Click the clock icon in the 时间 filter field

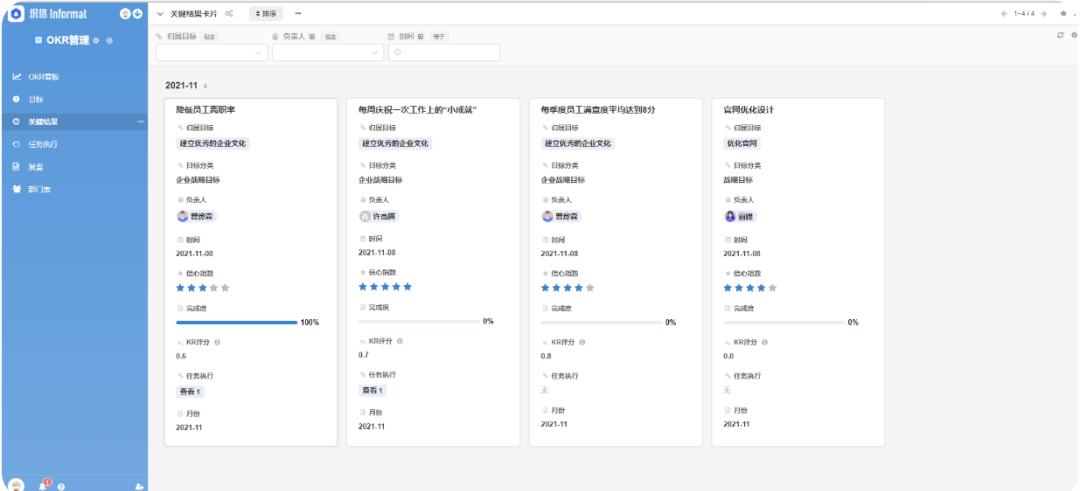tap(399, 52)
